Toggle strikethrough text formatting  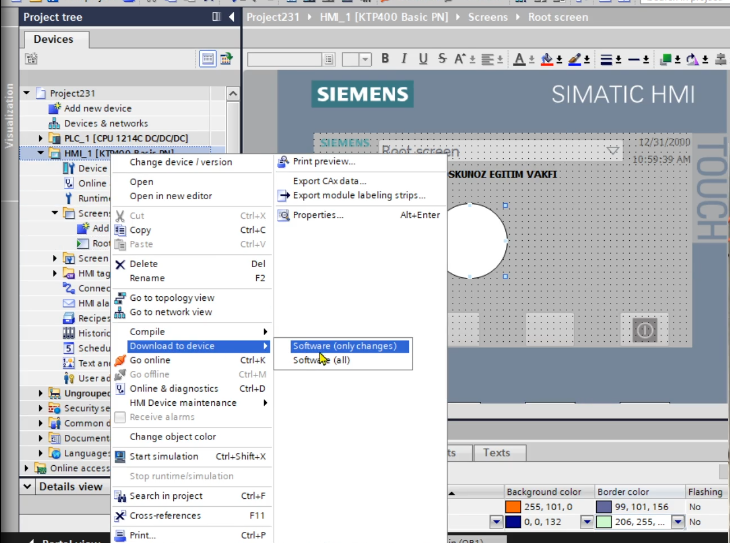[x=442, y=59]
